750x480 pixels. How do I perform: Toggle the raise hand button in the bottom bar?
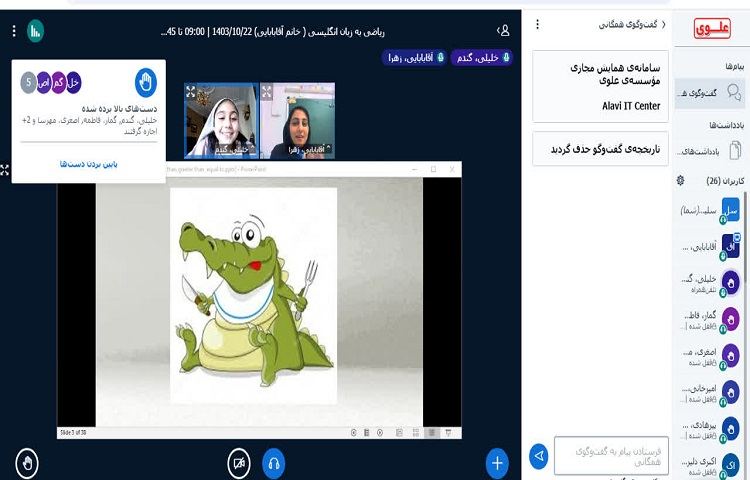(27, 463)
